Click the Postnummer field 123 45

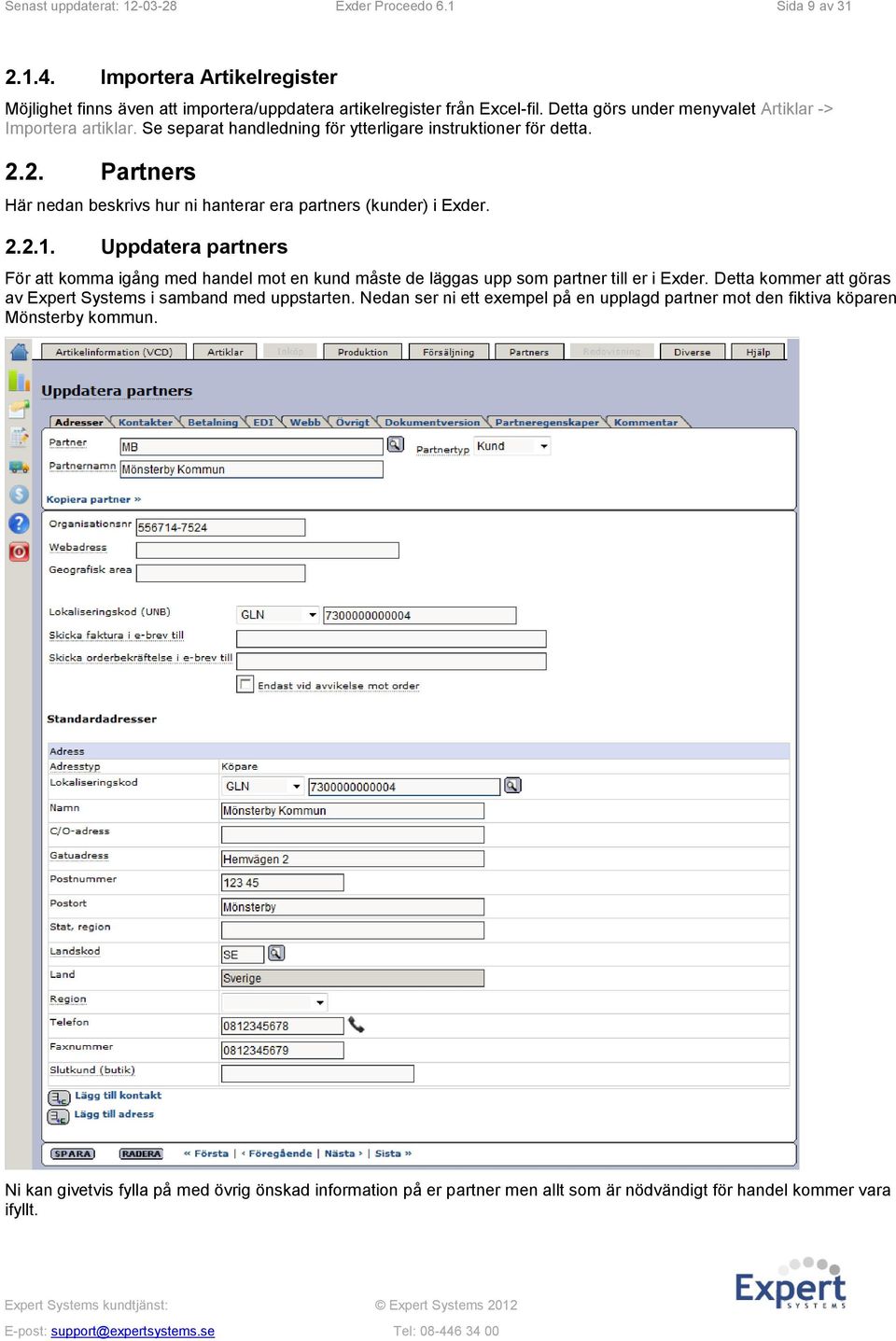pos(282,882)
